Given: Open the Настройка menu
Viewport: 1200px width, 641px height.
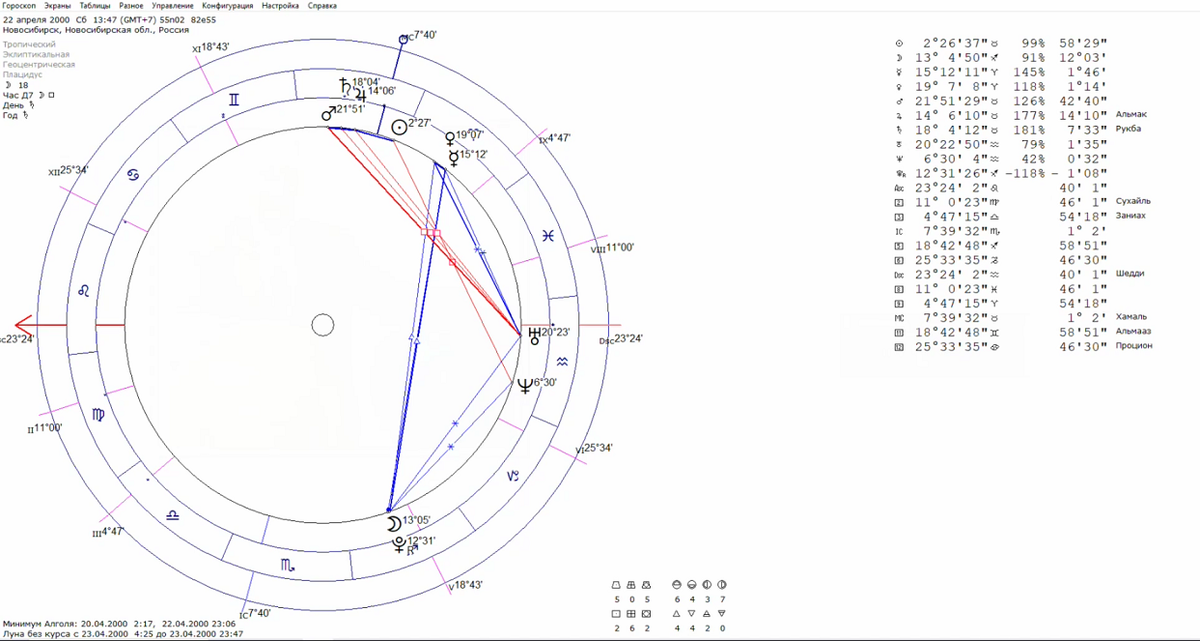Looking at the screenshot, I should [280, 6].
